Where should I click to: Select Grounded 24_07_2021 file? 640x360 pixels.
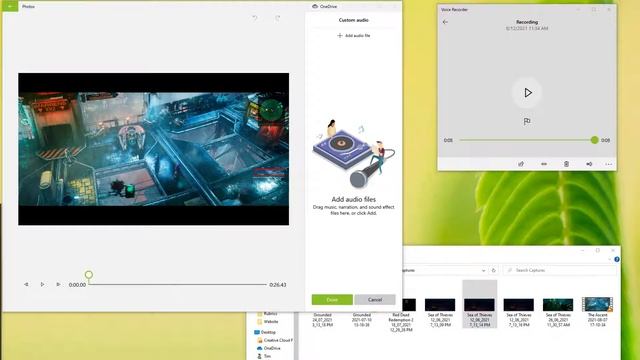322,320
